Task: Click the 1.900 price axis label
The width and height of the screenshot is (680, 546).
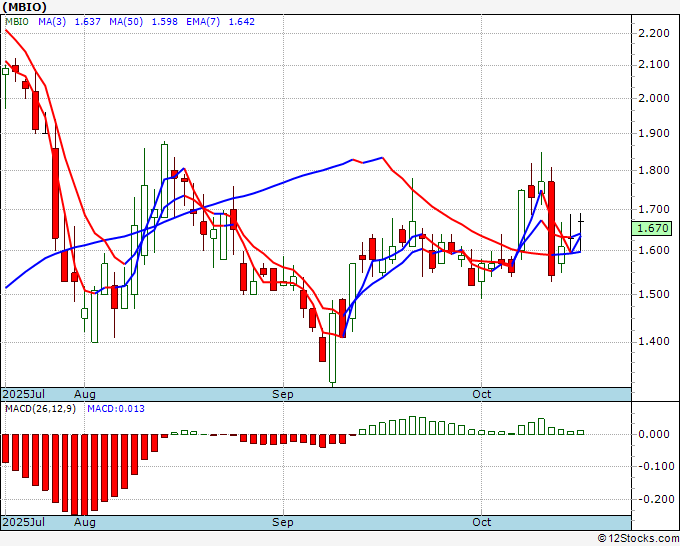Action: click(x=654, y=133)
